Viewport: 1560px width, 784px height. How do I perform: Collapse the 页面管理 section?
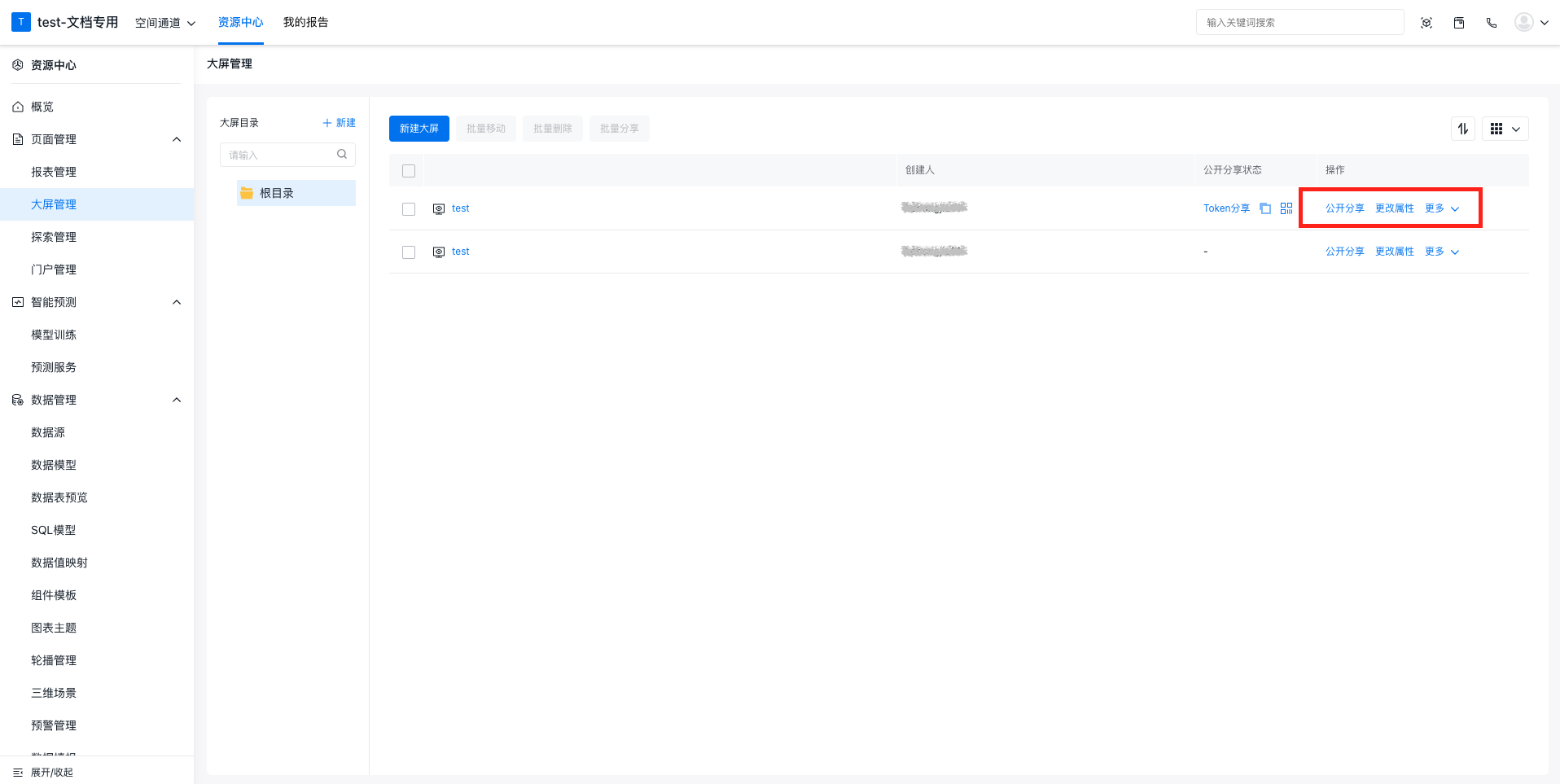click(177, 139)
